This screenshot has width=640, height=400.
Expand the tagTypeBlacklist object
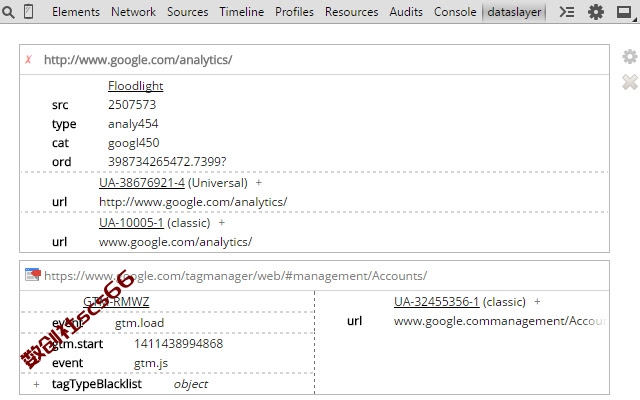coord(36,384)
